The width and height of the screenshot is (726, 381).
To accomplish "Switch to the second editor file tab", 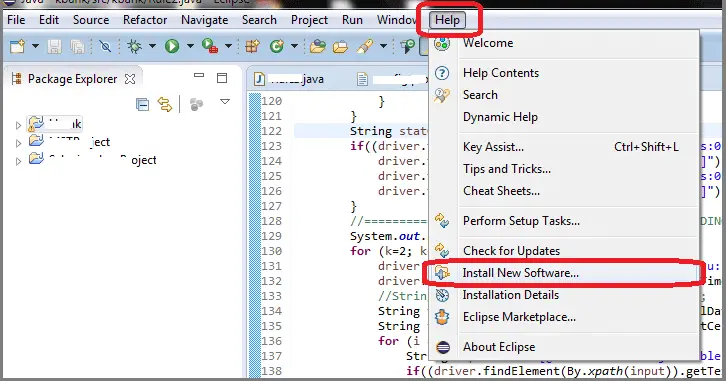I will (392, 79).
